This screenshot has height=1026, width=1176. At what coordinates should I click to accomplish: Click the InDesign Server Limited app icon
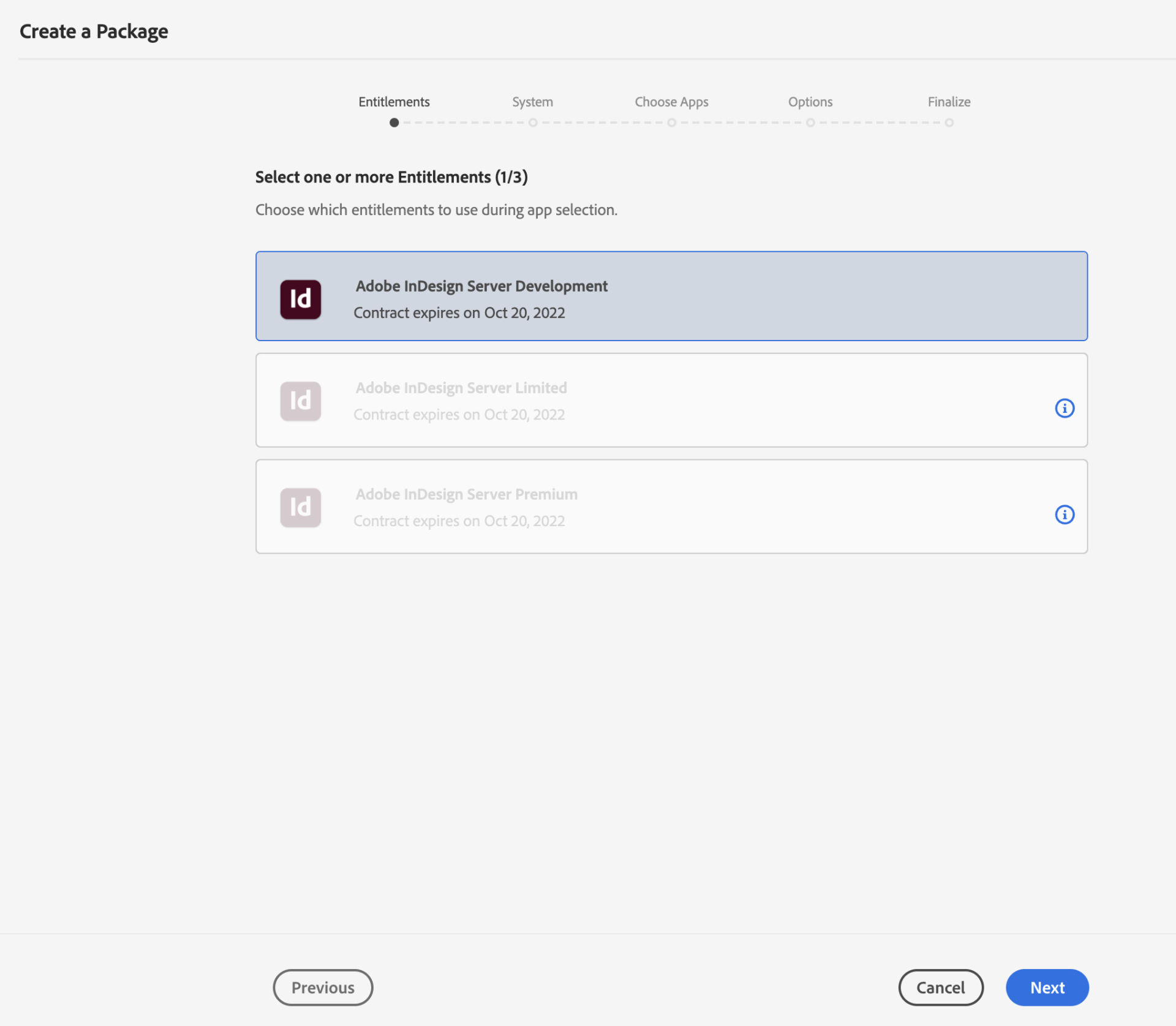300,401
